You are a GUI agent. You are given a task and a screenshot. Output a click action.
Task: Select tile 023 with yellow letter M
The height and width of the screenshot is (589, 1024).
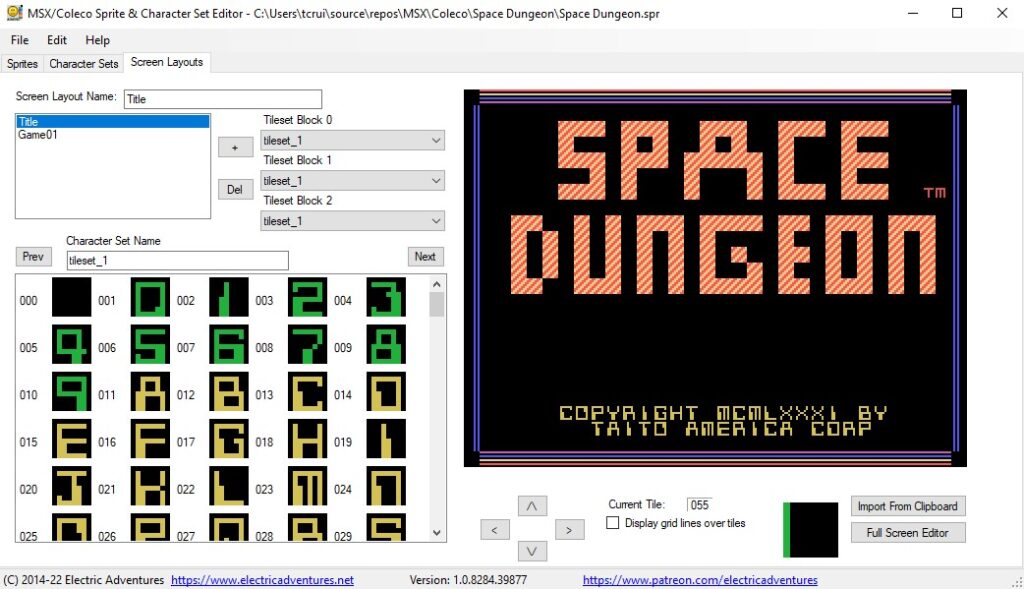pyautogui.click(x=308, y=486)
